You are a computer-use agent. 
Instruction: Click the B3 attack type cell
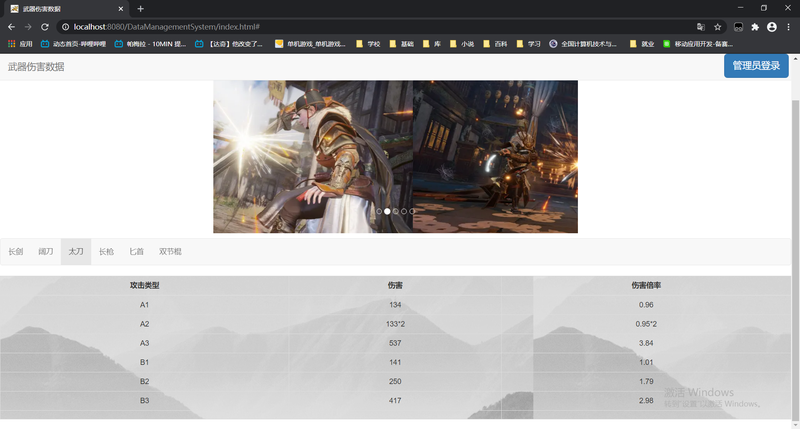(x=144, y=400)
